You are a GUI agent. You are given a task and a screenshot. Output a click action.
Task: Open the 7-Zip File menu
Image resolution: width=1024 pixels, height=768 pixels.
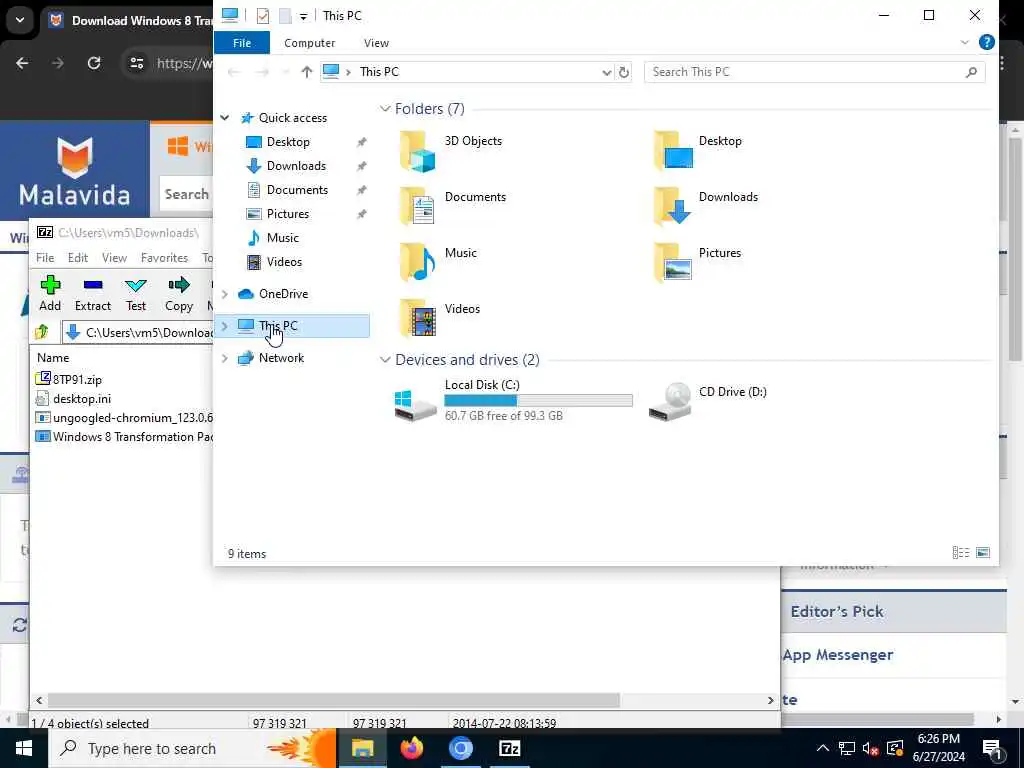pos(45,258)
